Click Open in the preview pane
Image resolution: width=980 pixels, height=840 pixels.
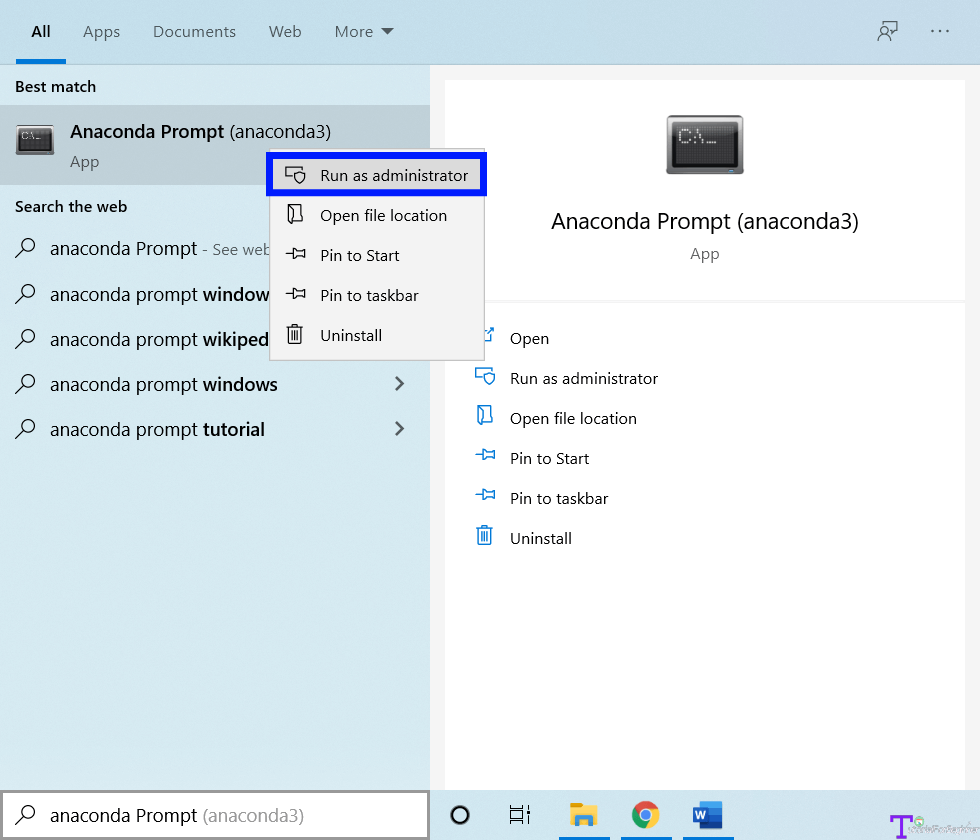pos(529,338)
